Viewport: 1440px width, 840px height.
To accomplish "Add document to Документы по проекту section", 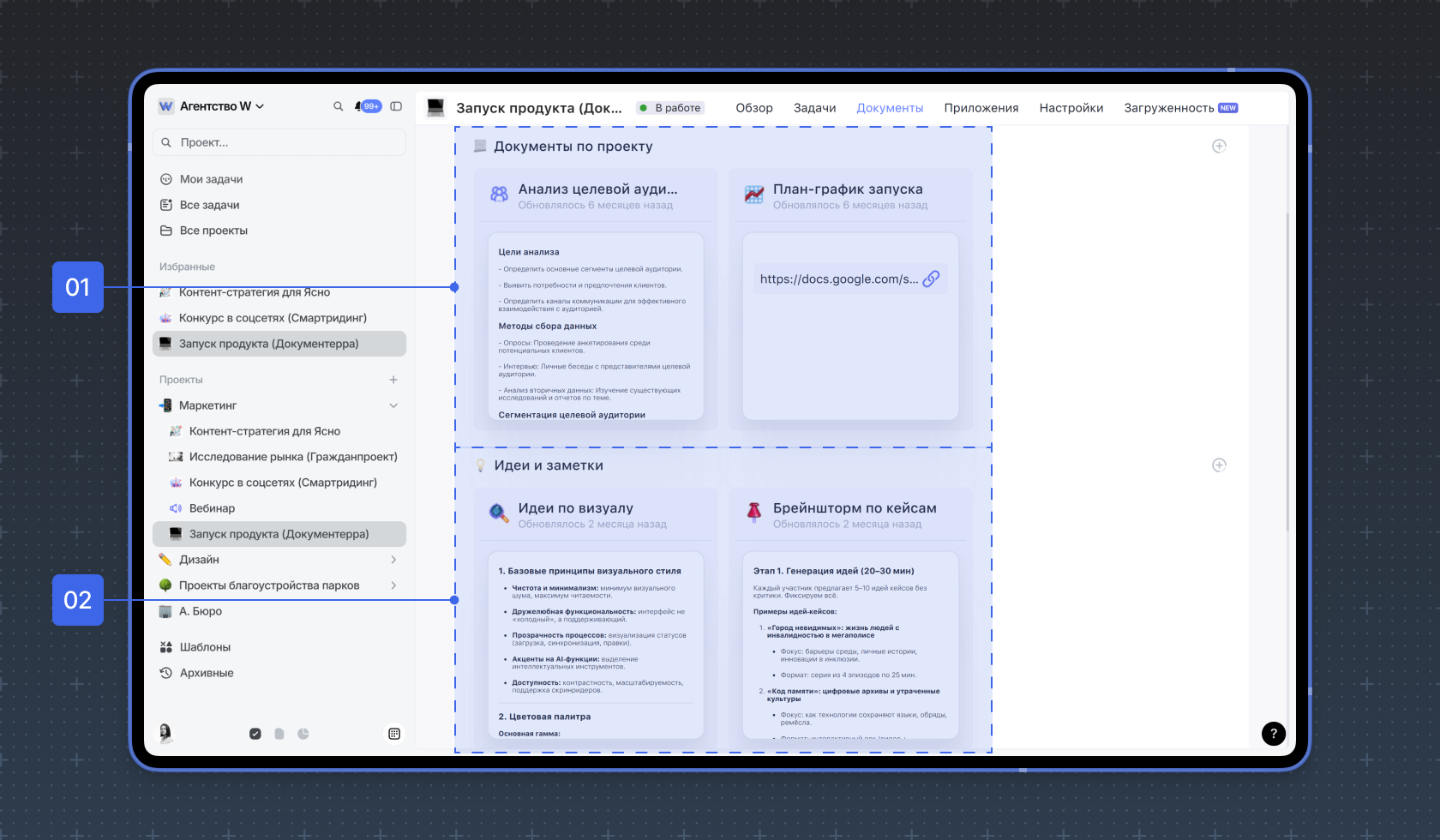I will tap(1219, 147).
